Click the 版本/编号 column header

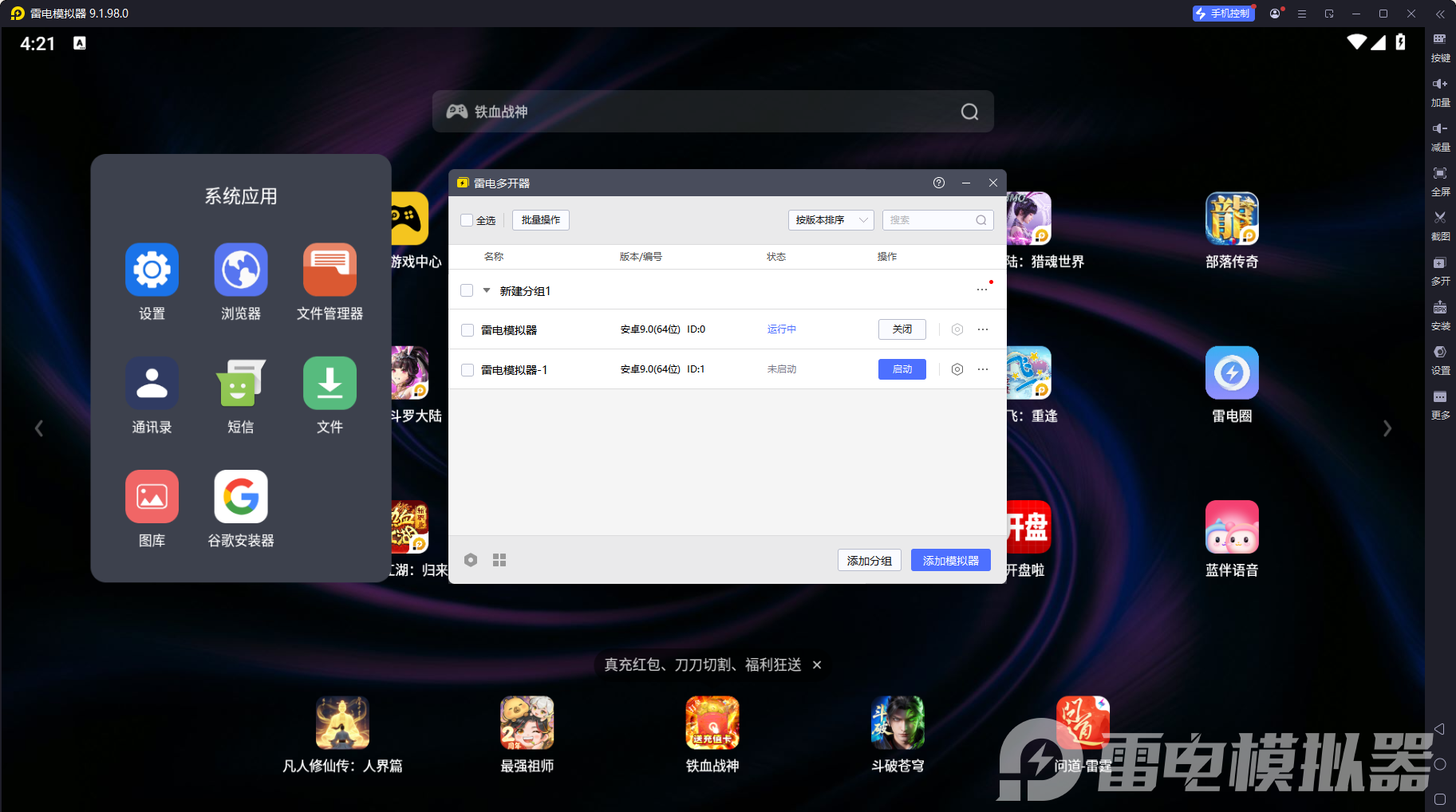point(641,257)
